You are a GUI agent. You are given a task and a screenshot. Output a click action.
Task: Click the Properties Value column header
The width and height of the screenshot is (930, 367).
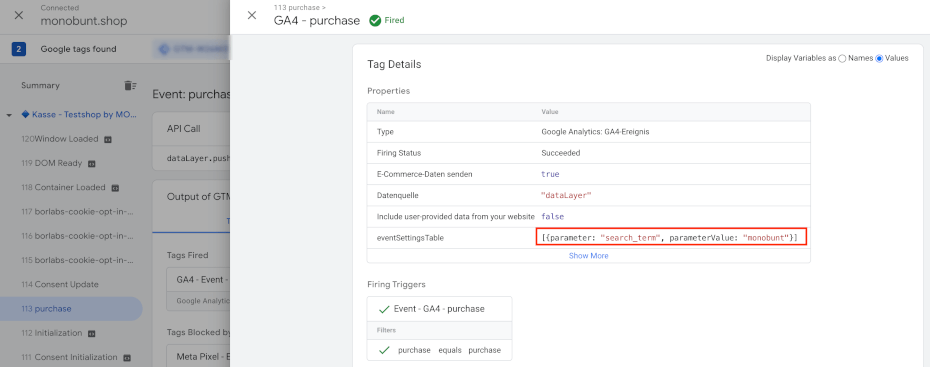coord(549,111)
